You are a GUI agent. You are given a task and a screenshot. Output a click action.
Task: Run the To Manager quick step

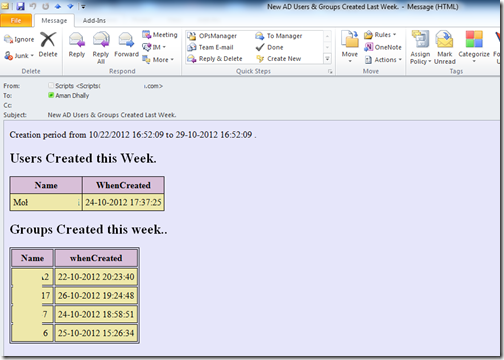point(279,36)
